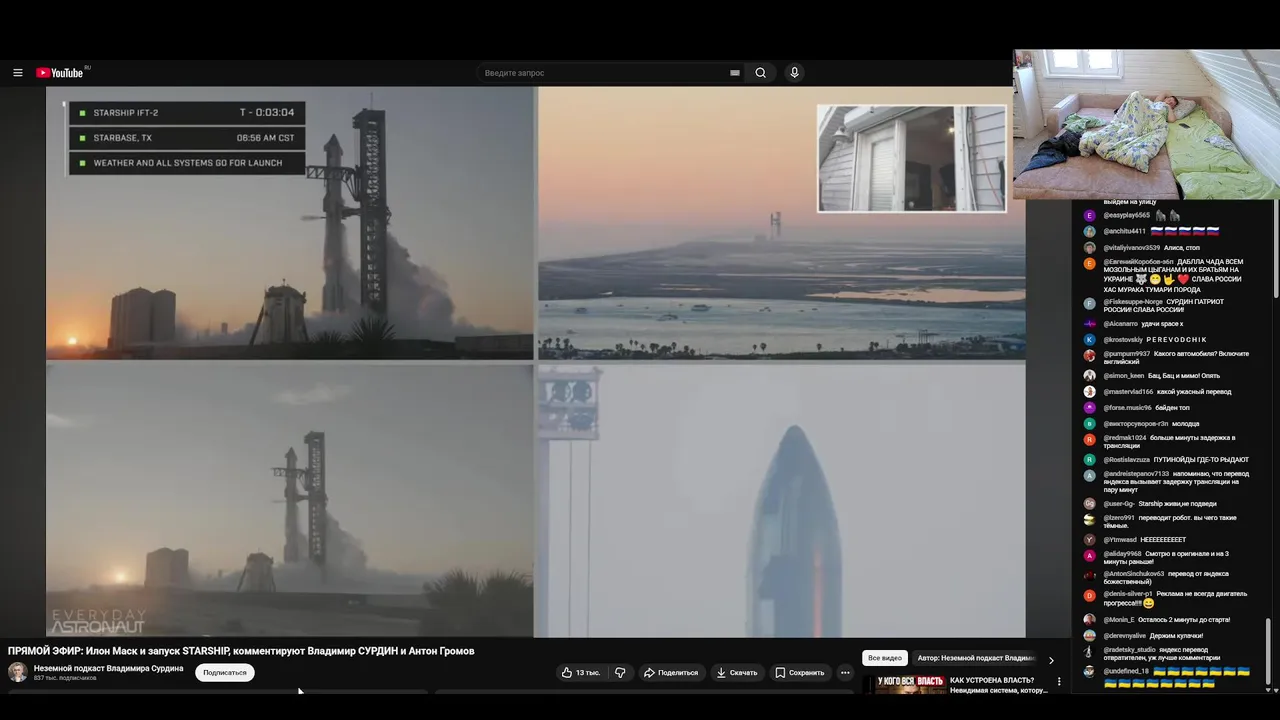
Task: Click username @undefined_18 in chat
Action: click(x=1126, y=672)
